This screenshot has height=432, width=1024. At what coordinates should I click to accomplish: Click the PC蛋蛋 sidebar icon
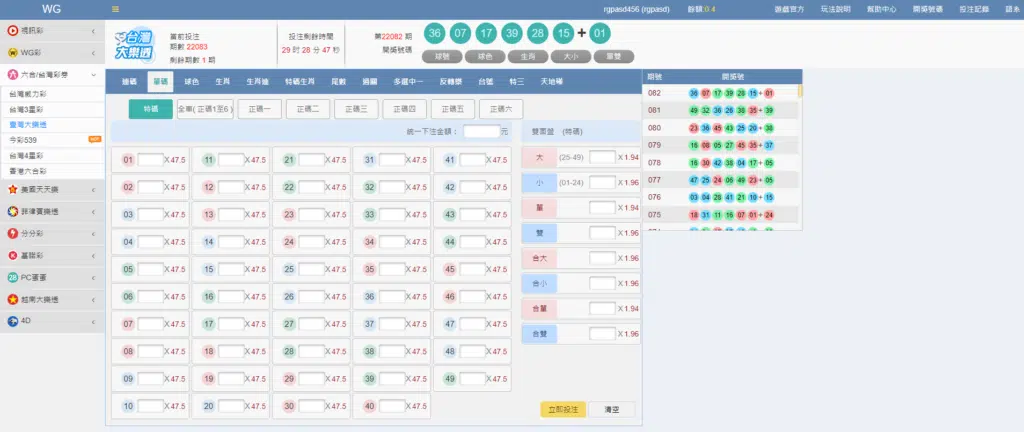click(12, 277)
